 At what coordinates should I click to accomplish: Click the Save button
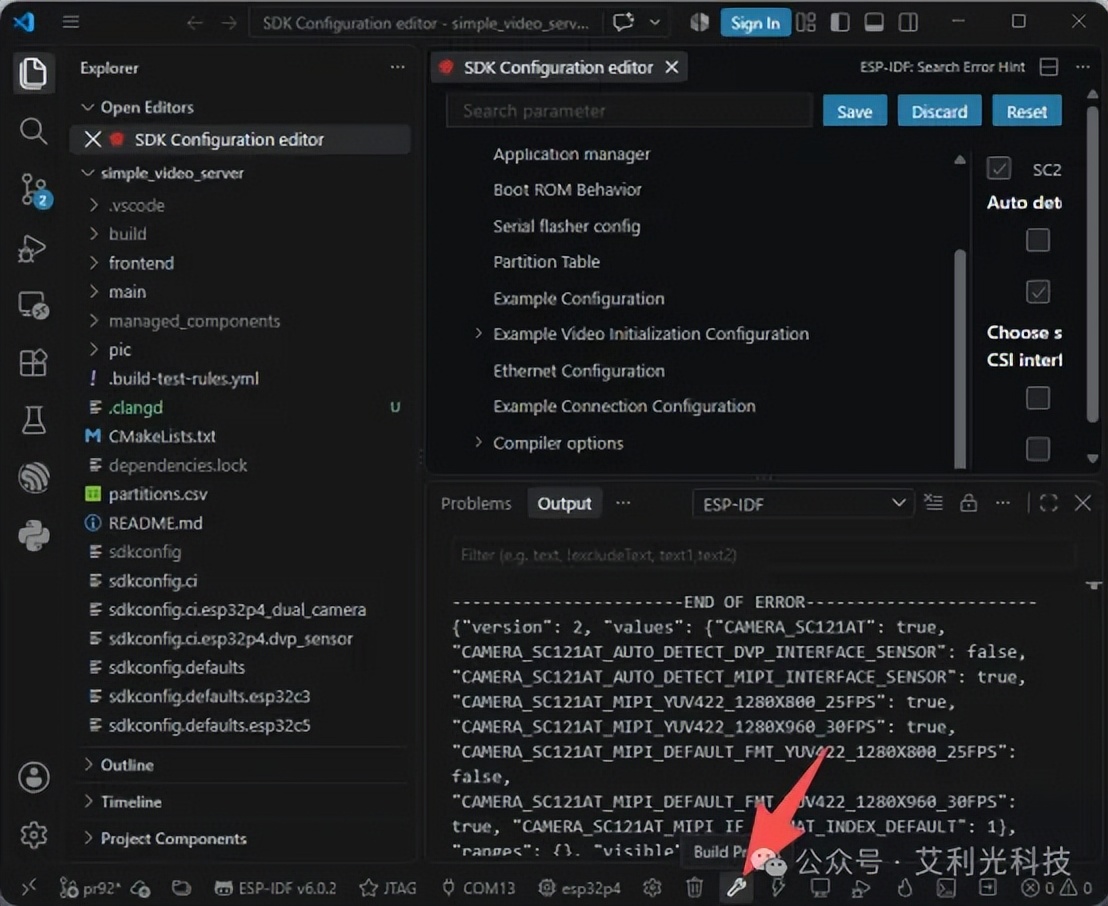(x=854, y=111)
